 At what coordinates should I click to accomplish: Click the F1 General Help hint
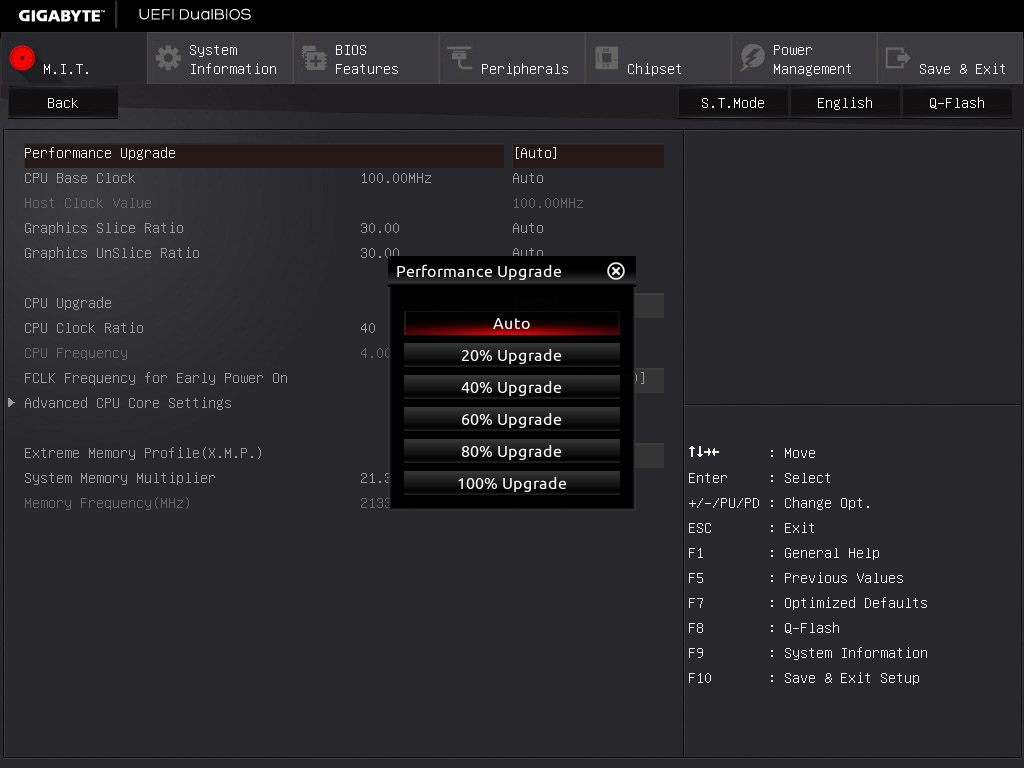point(784,553)
